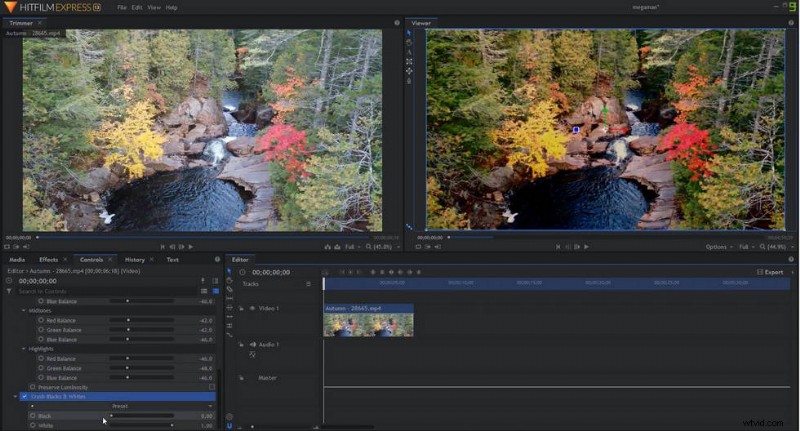Select the Ripple Edit tool in Editor toolbar
This screenshot has height=431, width=800.
pyautogui.click(x=229, y=317)
